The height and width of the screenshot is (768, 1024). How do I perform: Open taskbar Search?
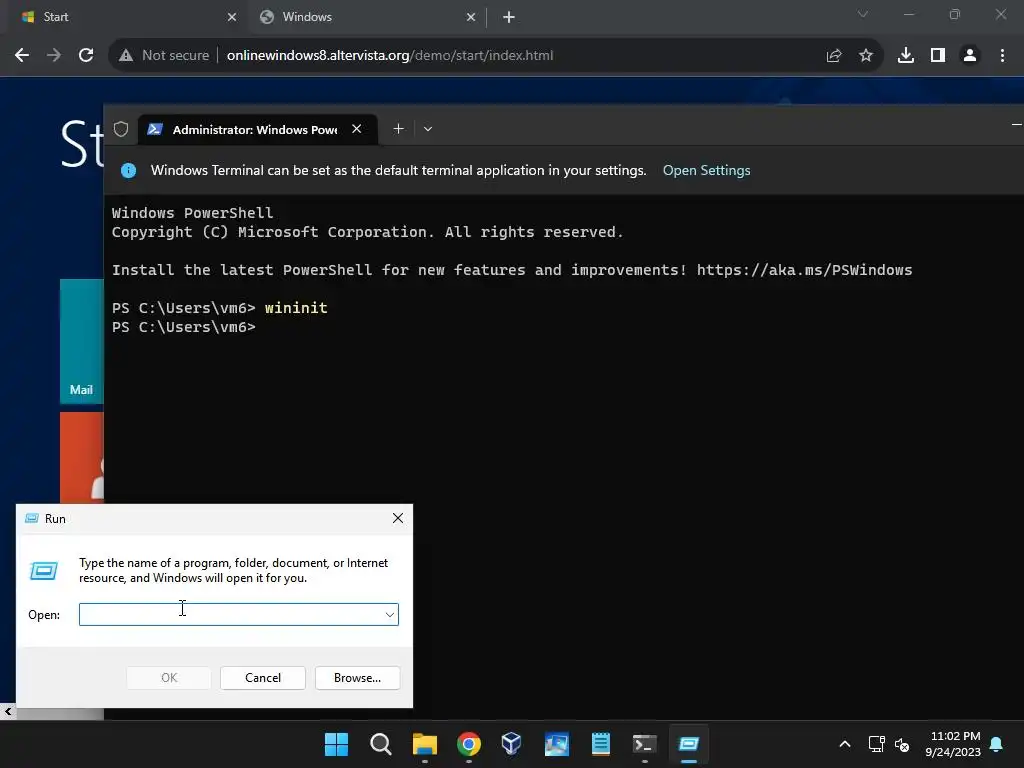381,744
